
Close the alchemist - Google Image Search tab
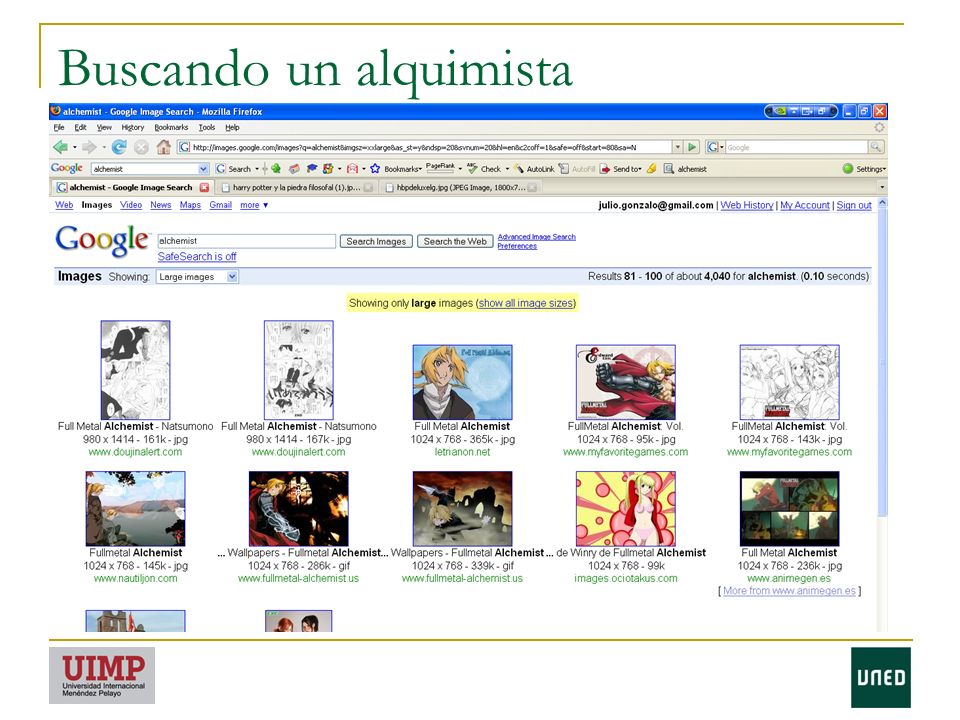tap(204, 187)
